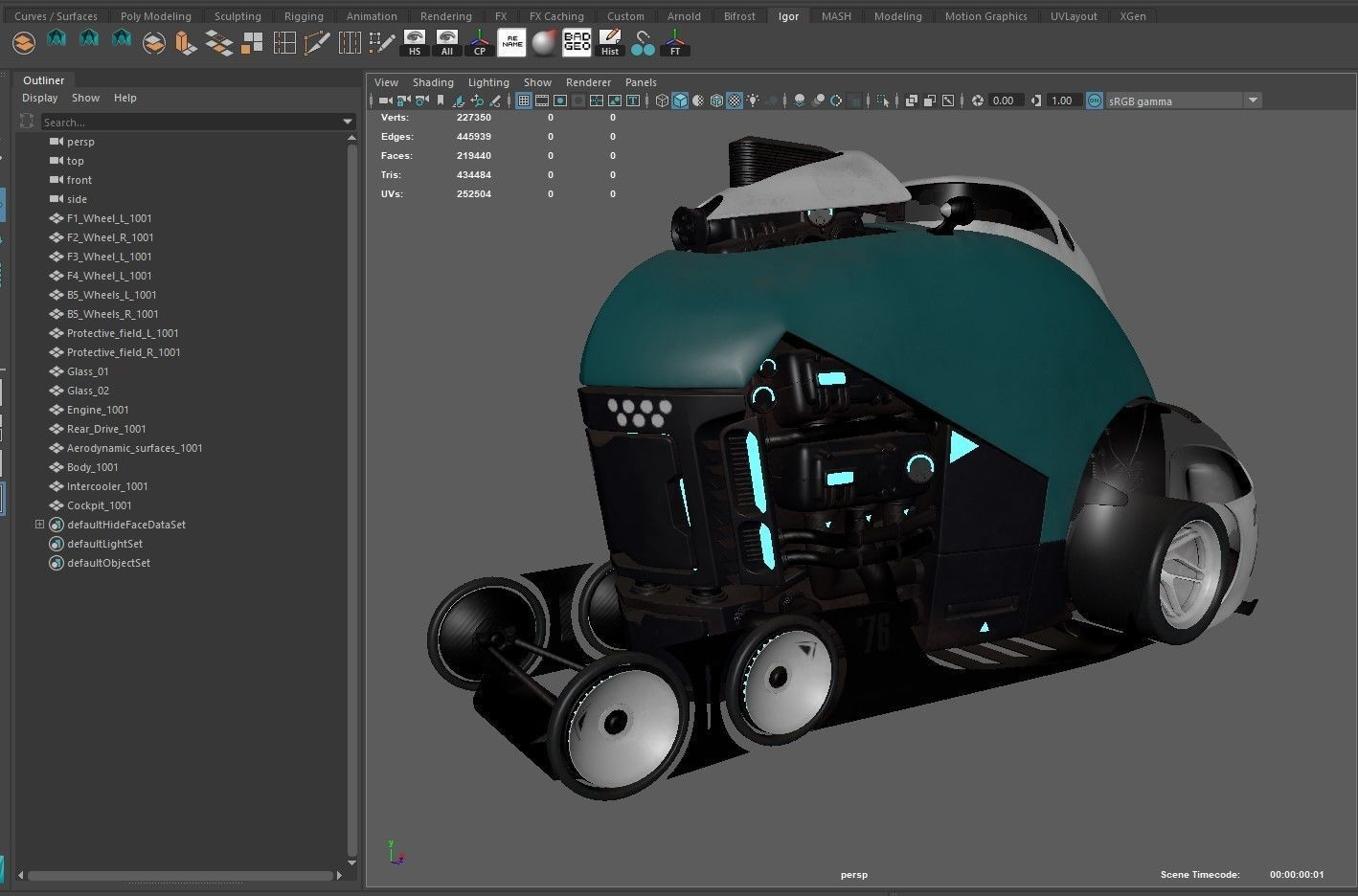Open the Motion Graphics shelf tab
Viewport: 1358px width, 896px height.
pos(985,16)
